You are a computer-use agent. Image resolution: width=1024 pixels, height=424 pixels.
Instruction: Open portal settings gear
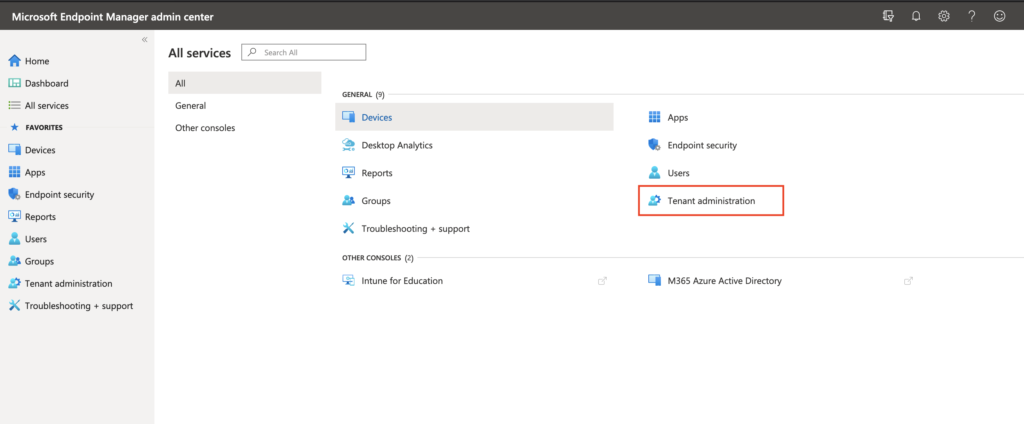(x=944, y=16)
